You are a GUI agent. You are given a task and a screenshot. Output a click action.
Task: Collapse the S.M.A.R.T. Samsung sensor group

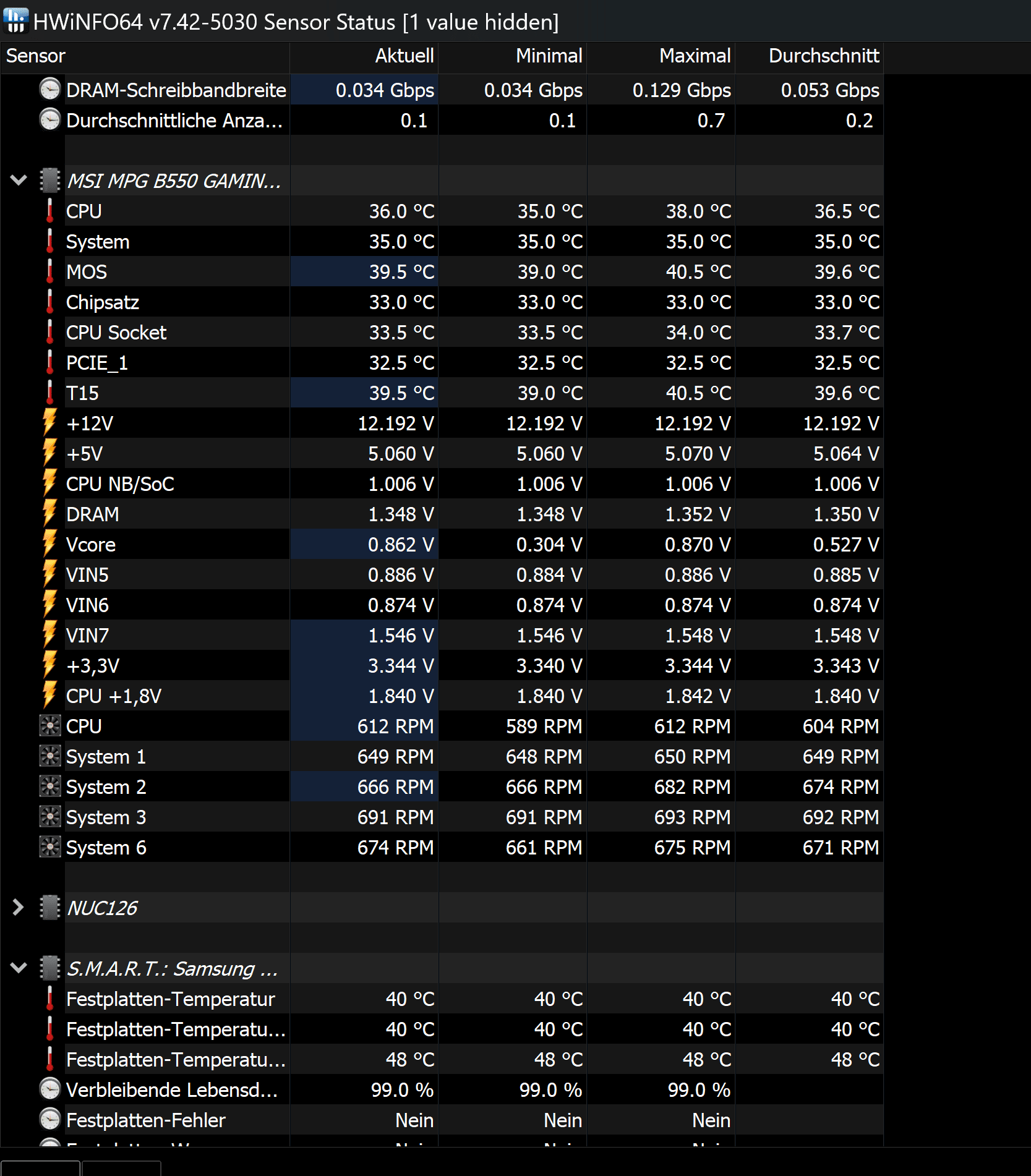(x=18, y=968)
